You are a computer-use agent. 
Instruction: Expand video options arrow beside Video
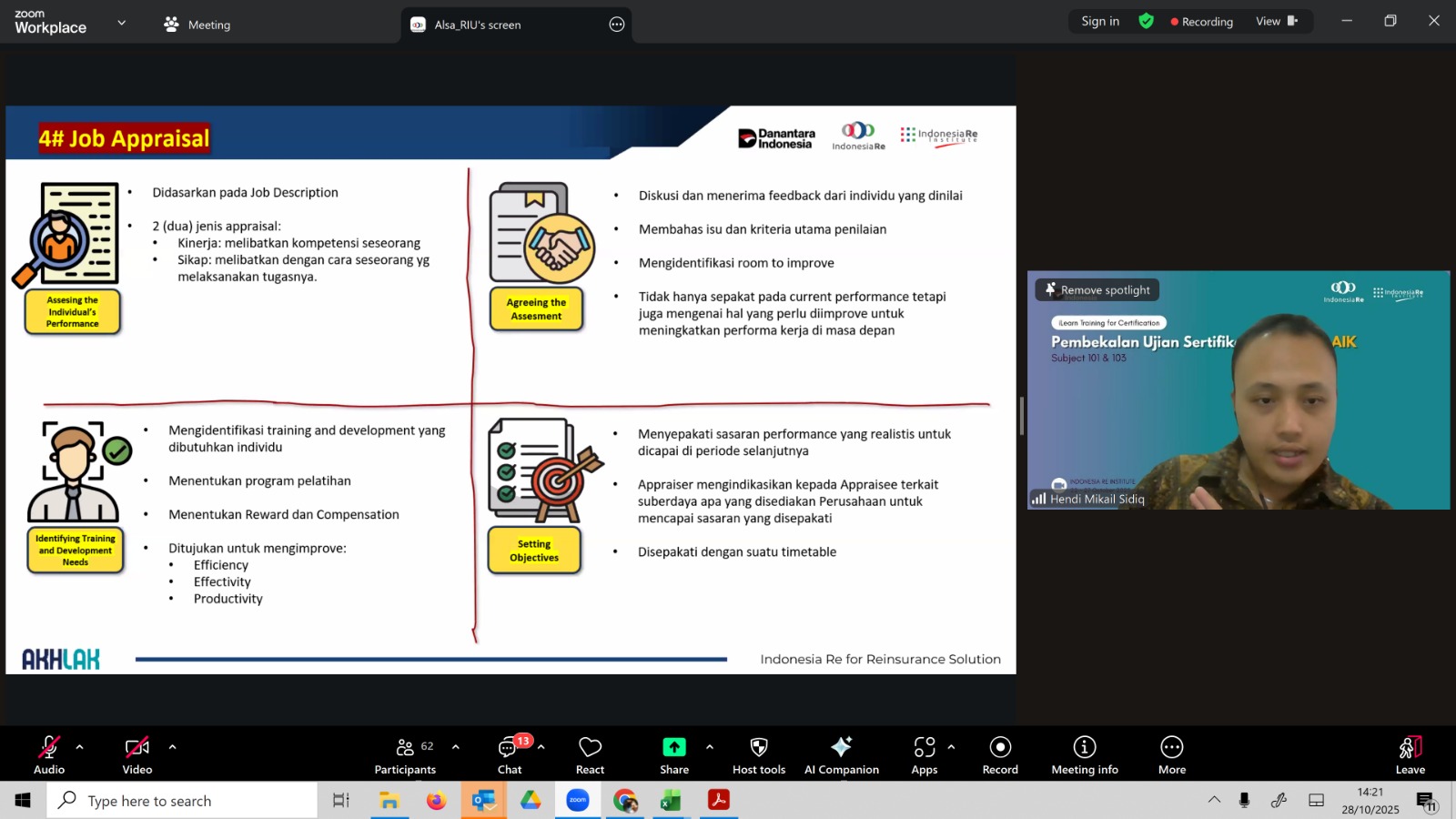tap(173, 747)
